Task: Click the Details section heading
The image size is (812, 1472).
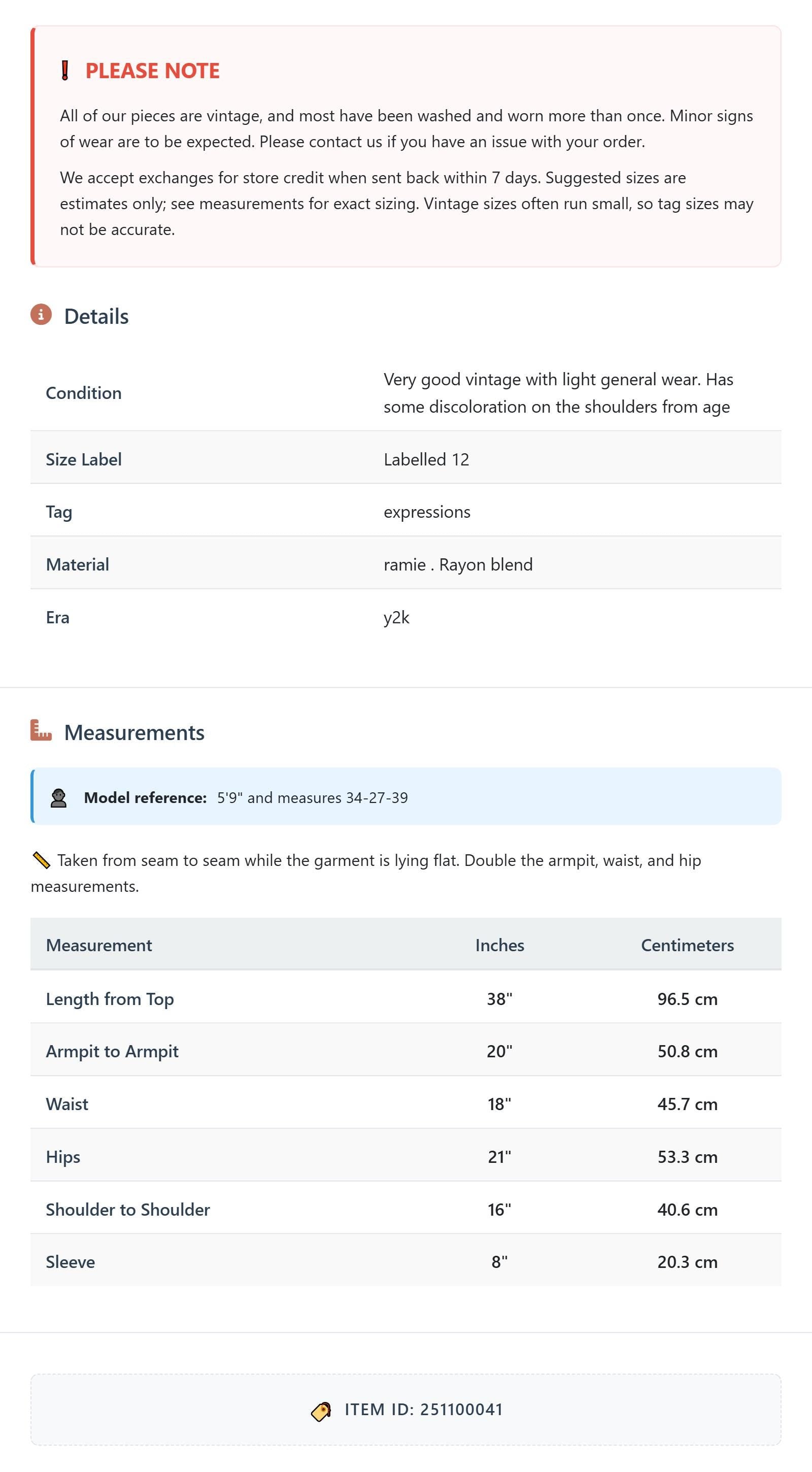Action: (96, 316)
